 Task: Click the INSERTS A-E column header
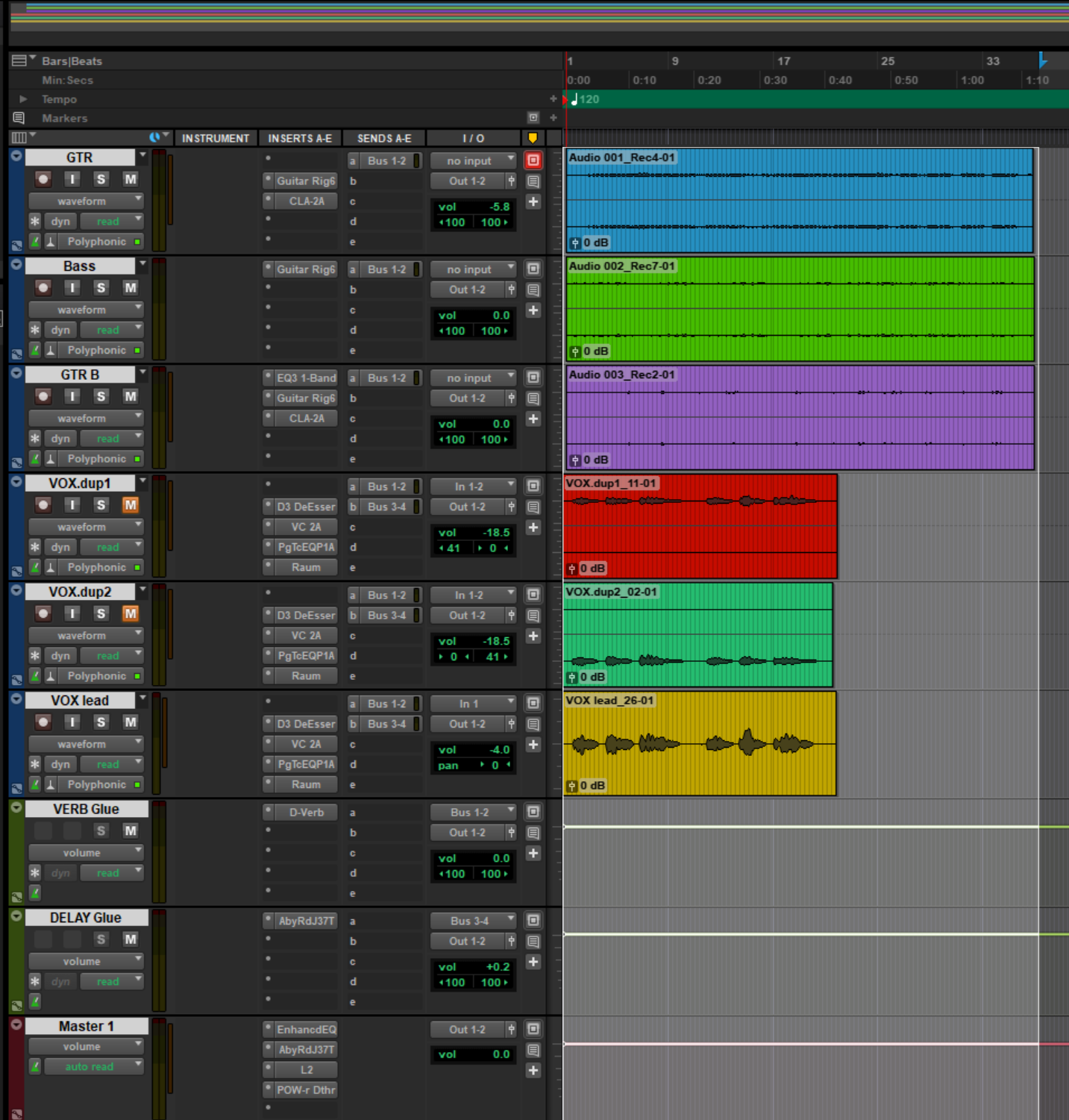[300, 138]
